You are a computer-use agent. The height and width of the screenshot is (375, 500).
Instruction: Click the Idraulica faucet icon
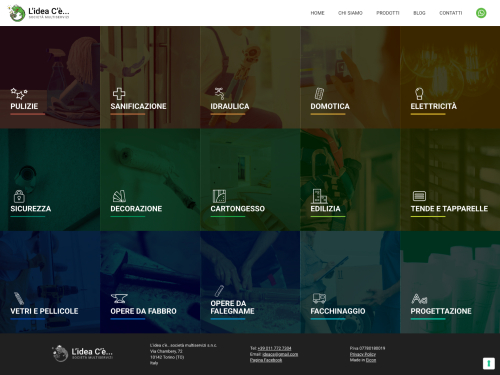[x=220, y=94]
